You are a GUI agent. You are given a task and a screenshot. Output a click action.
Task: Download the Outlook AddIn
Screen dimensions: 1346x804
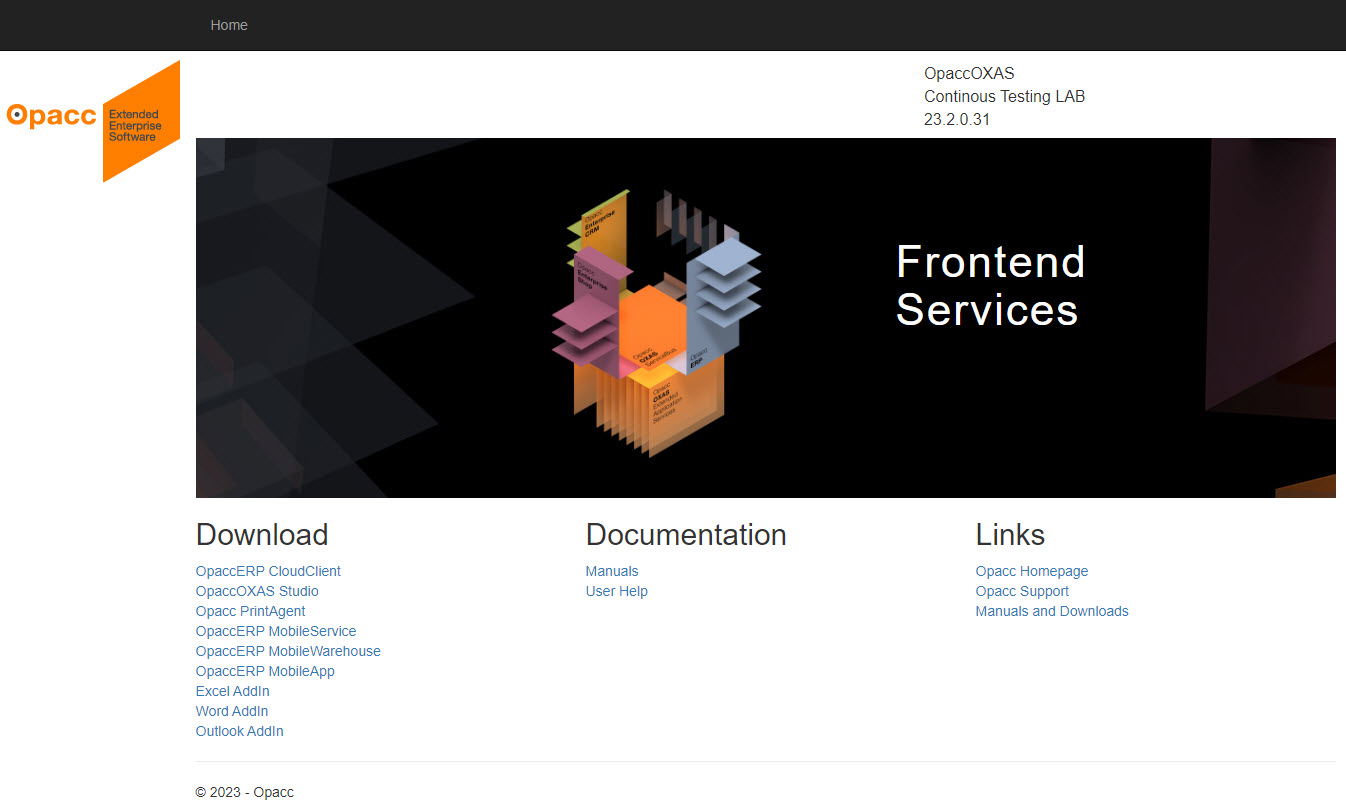(x=240, y=731)
